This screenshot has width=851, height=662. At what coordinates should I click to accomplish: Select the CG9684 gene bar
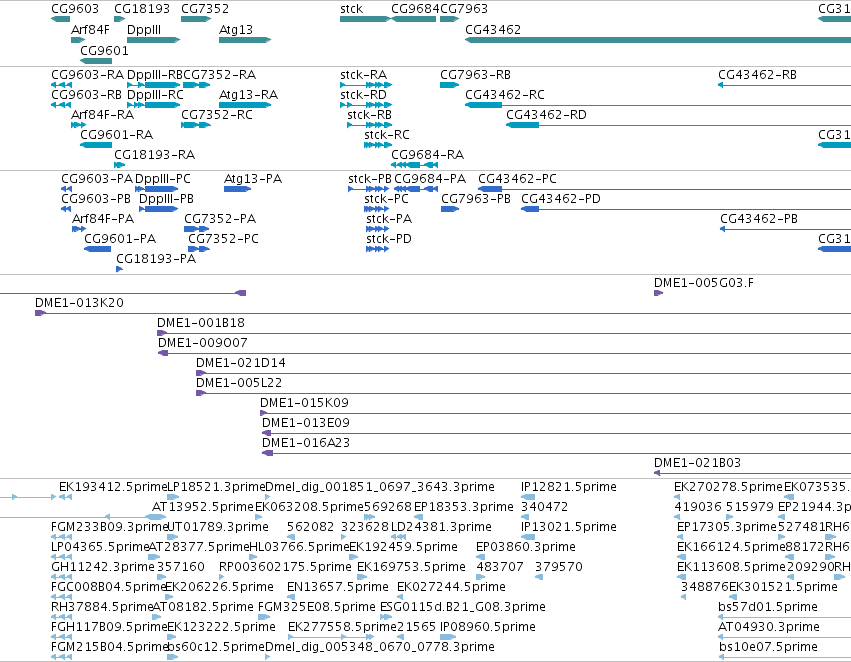pos(414,20)
